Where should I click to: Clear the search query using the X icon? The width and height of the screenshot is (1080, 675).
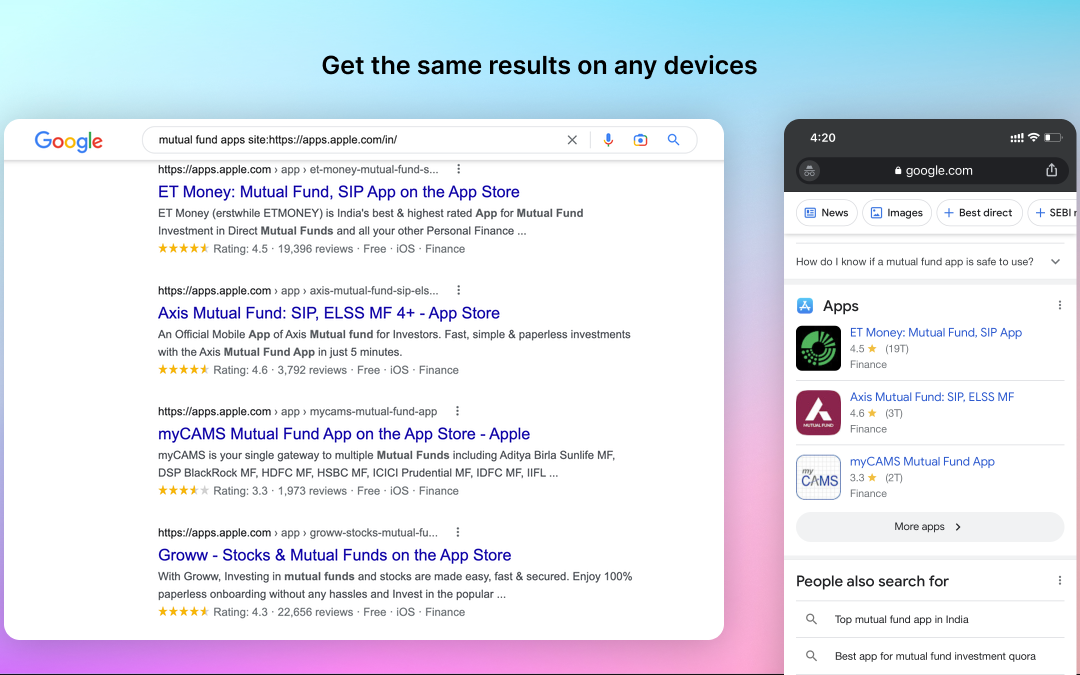coord(572,140)
